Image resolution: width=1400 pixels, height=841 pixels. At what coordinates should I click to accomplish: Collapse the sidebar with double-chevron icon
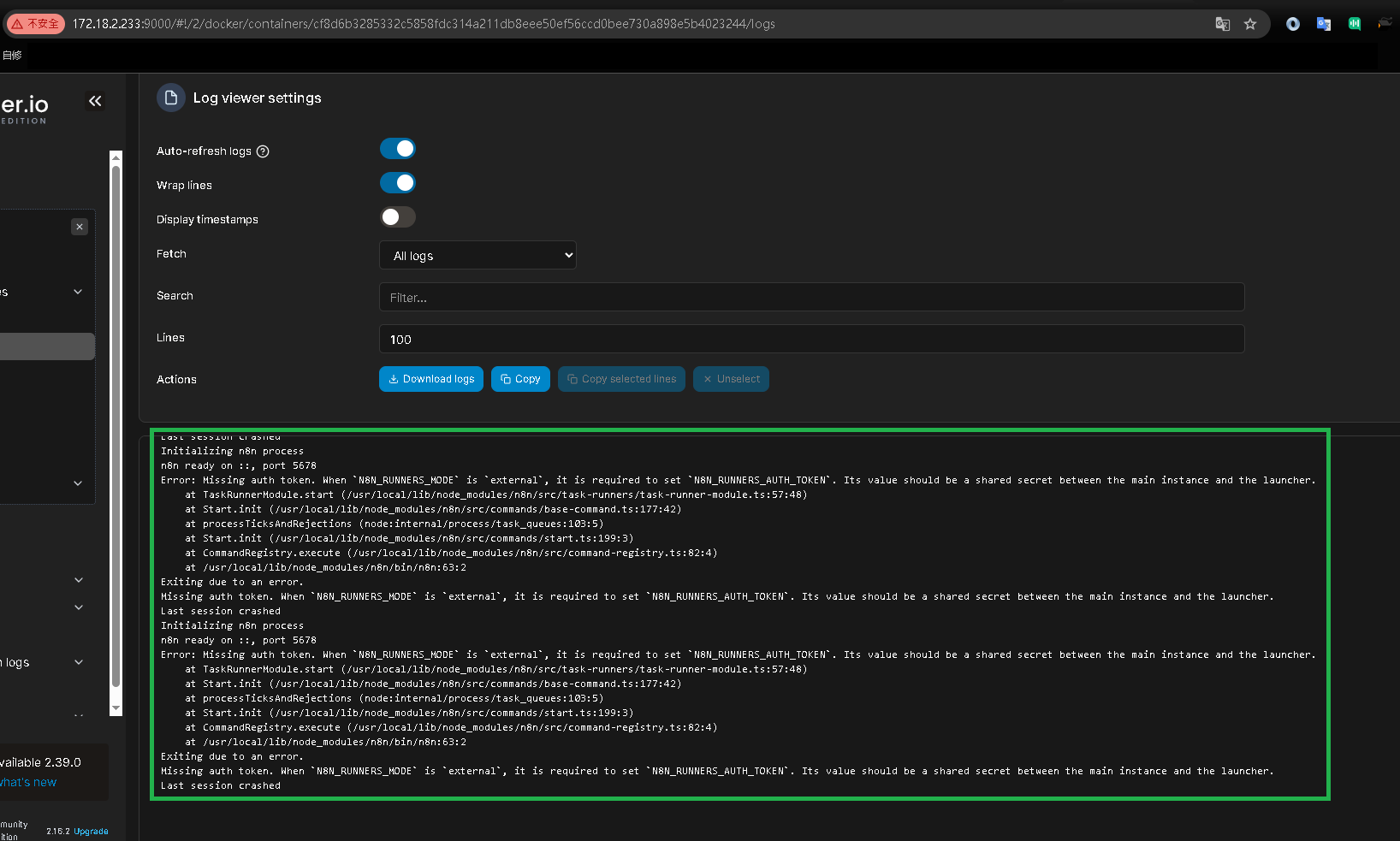pyautogui.click(x=95, y=101)
